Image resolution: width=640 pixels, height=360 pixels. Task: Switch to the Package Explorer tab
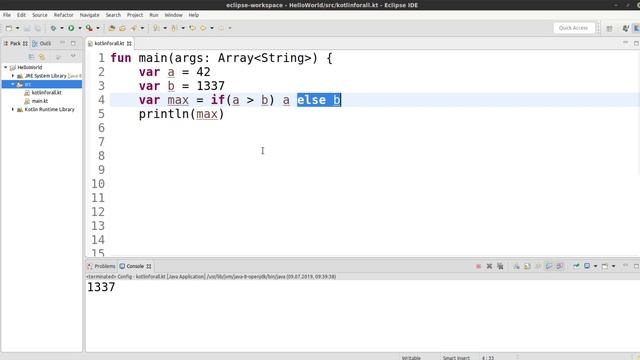pyautogui.click(x=15, y=43)
